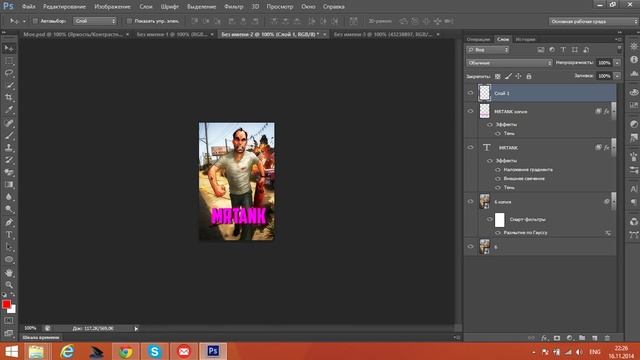Click the zoom percentage field in status bar

click(31, 328)
